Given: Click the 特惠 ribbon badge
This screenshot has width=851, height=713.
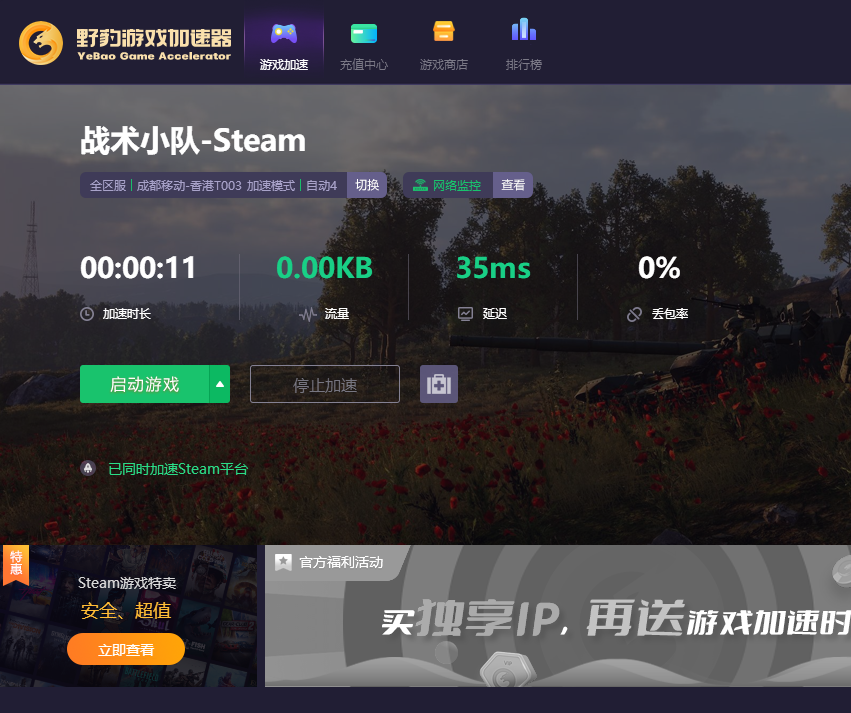Looking at the screenshot, I should pyautogui.click(x=16, y=565).
